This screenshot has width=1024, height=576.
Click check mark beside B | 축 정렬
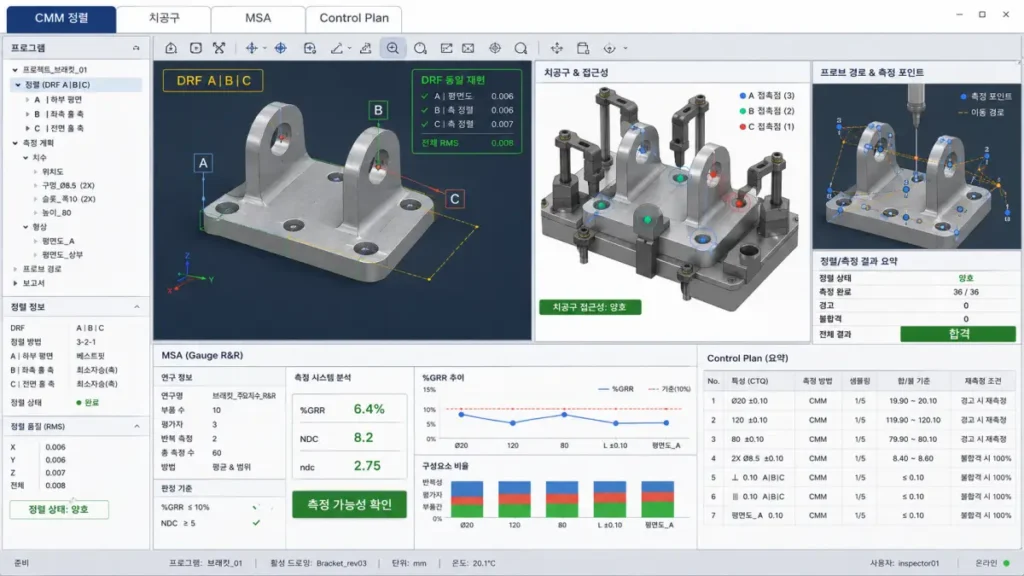(x=424, y=110)
